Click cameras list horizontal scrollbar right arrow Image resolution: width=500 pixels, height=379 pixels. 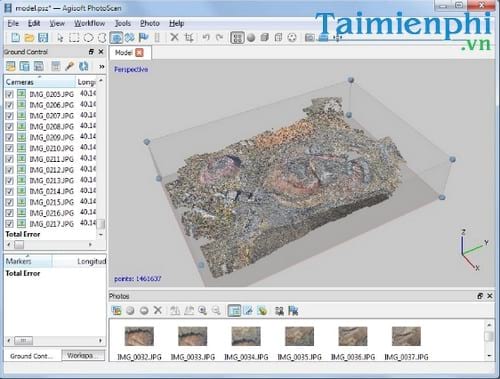point(90,245)
